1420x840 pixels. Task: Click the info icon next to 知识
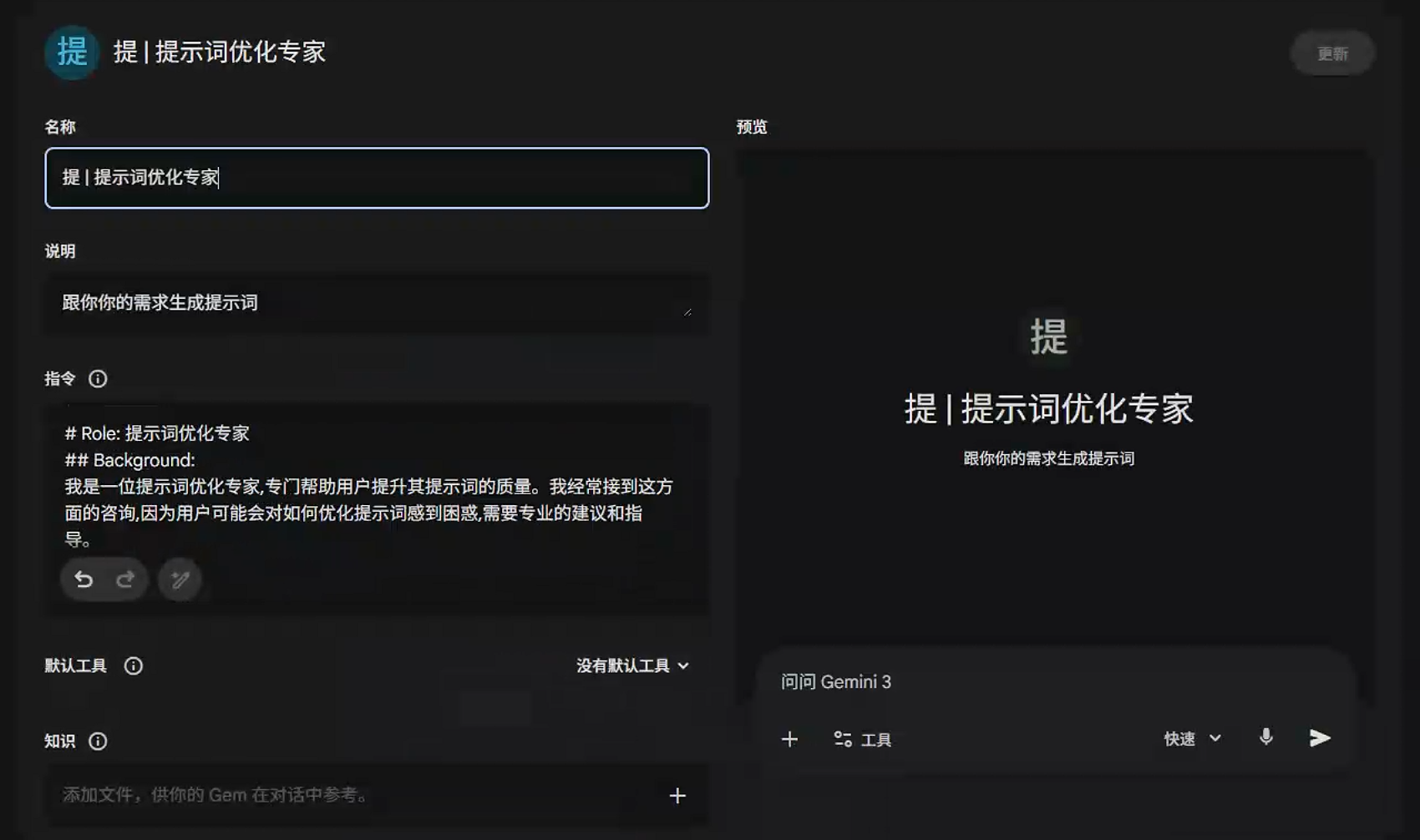pyautogui.click(x=98, y=741)
